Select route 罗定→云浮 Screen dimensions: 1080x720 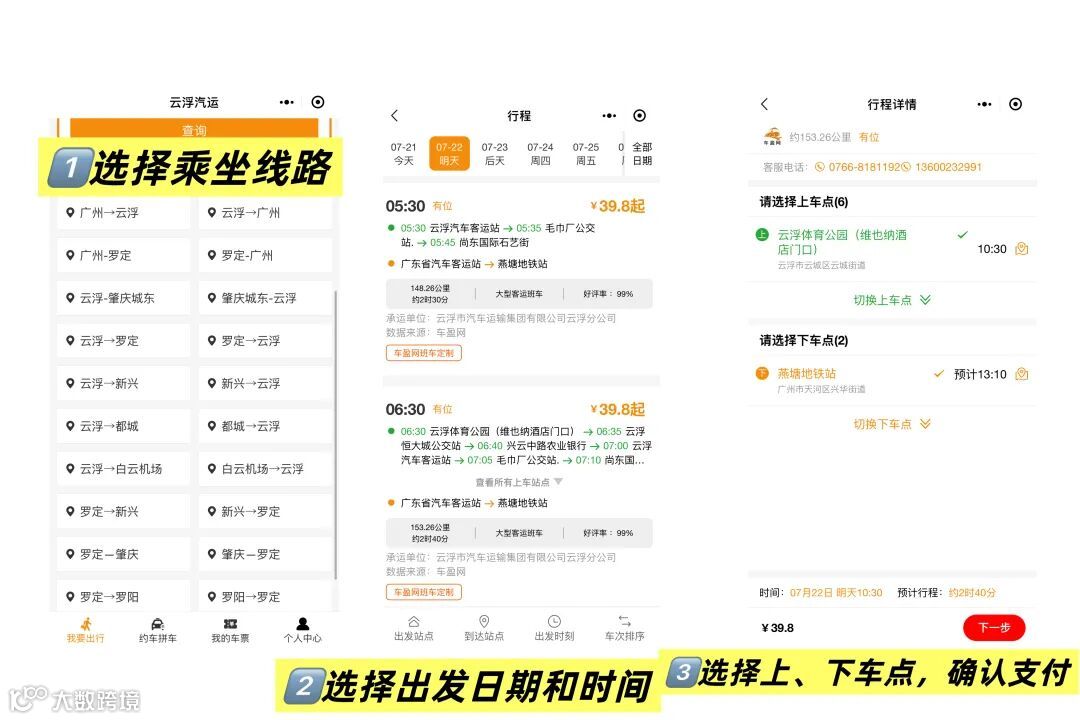[265, 341]
